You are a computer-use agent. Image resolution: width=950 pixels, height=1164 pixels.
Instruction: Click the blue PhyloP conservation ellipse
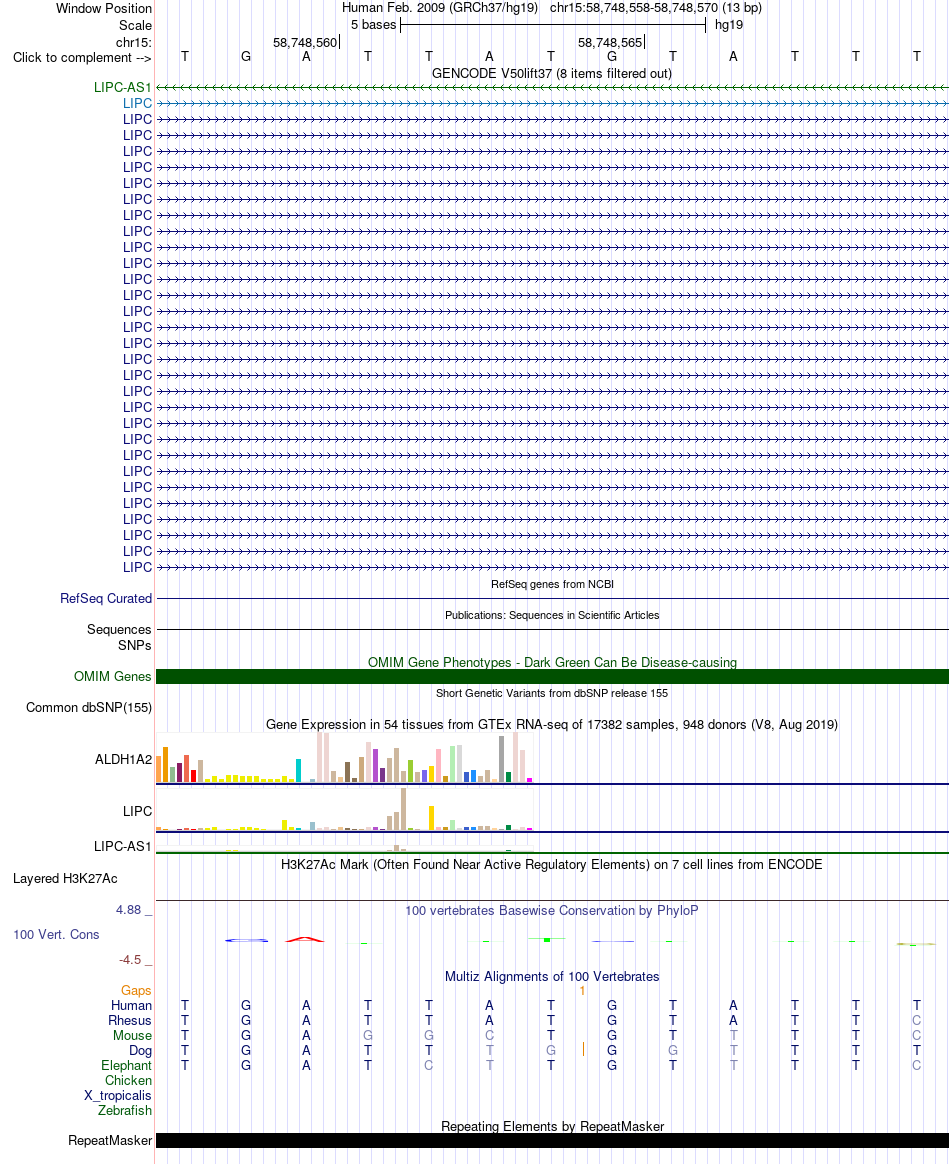pos(246,941)
